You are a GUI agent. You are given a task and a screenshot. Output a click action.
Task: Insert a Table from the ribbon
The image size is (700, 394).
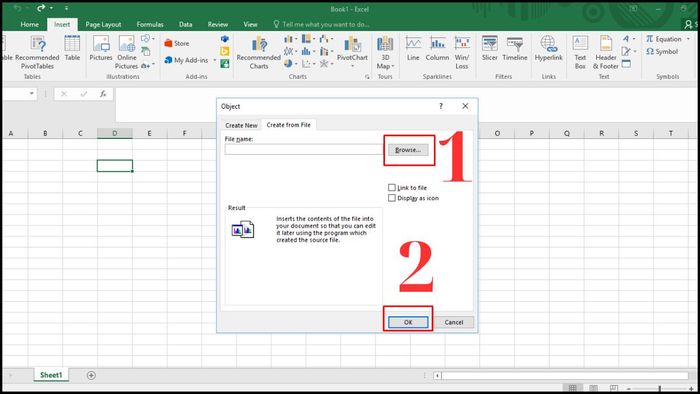click(72, 48)
